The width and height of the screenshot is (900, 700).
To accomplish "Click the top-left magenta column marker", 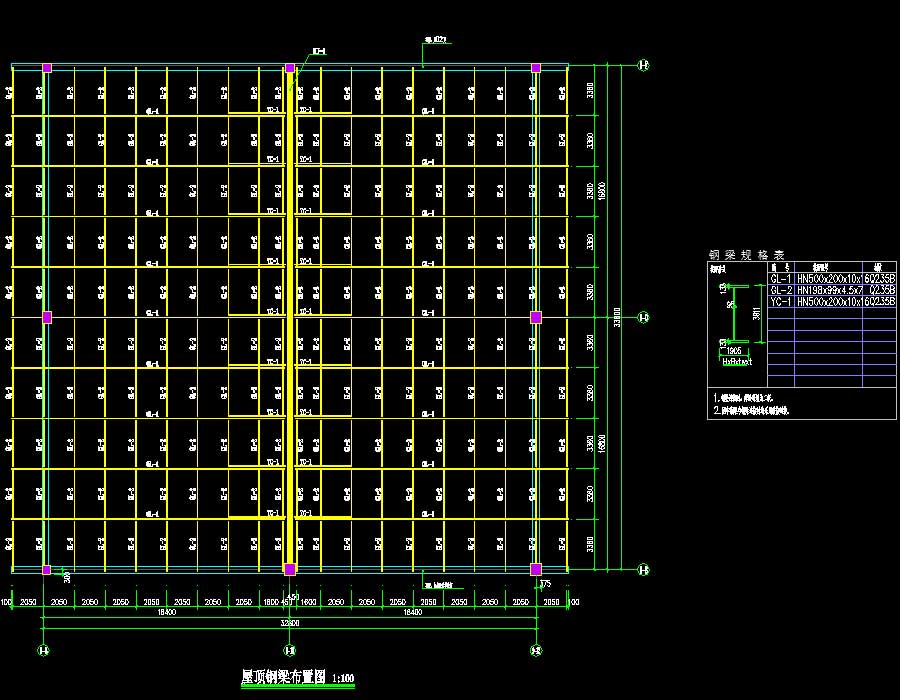I will [47, 68].
